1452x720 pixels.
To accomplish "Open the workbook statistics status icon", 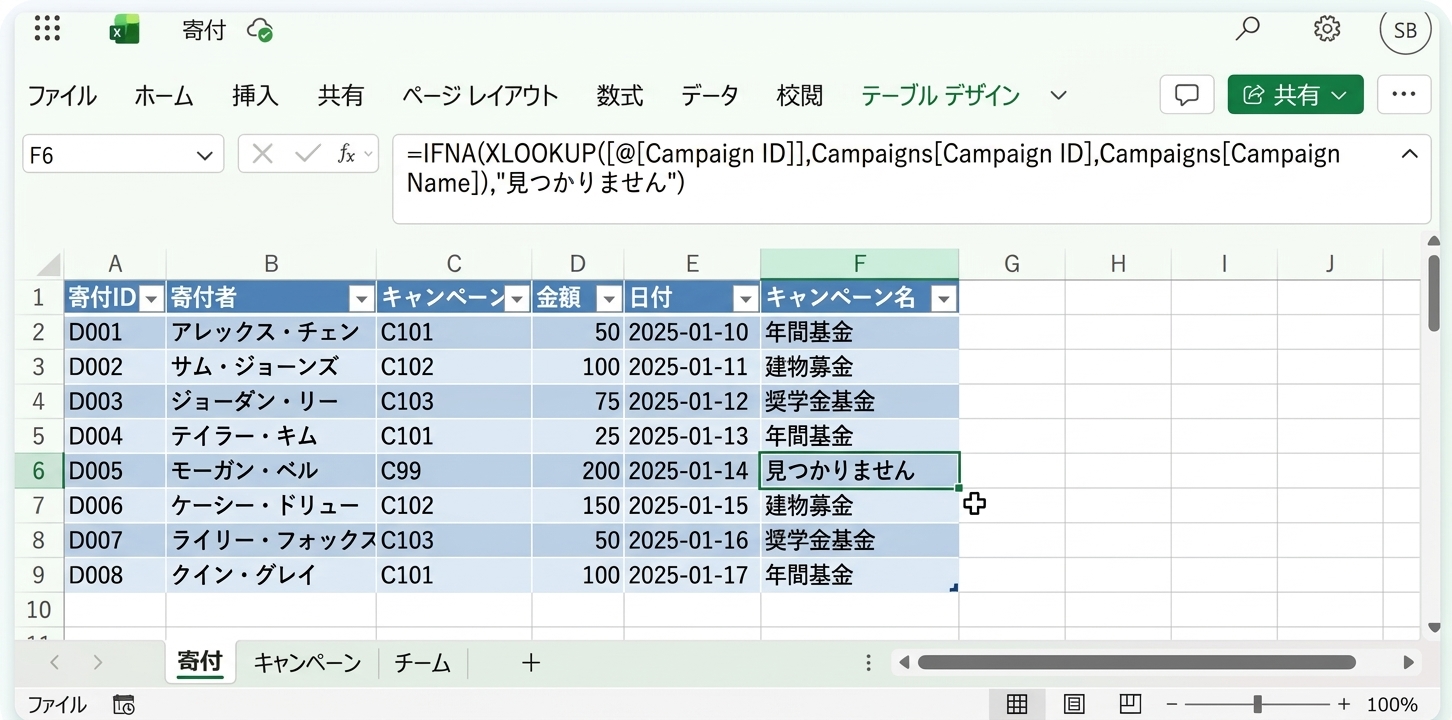I will pyautogui.click(x=124, y=705).
